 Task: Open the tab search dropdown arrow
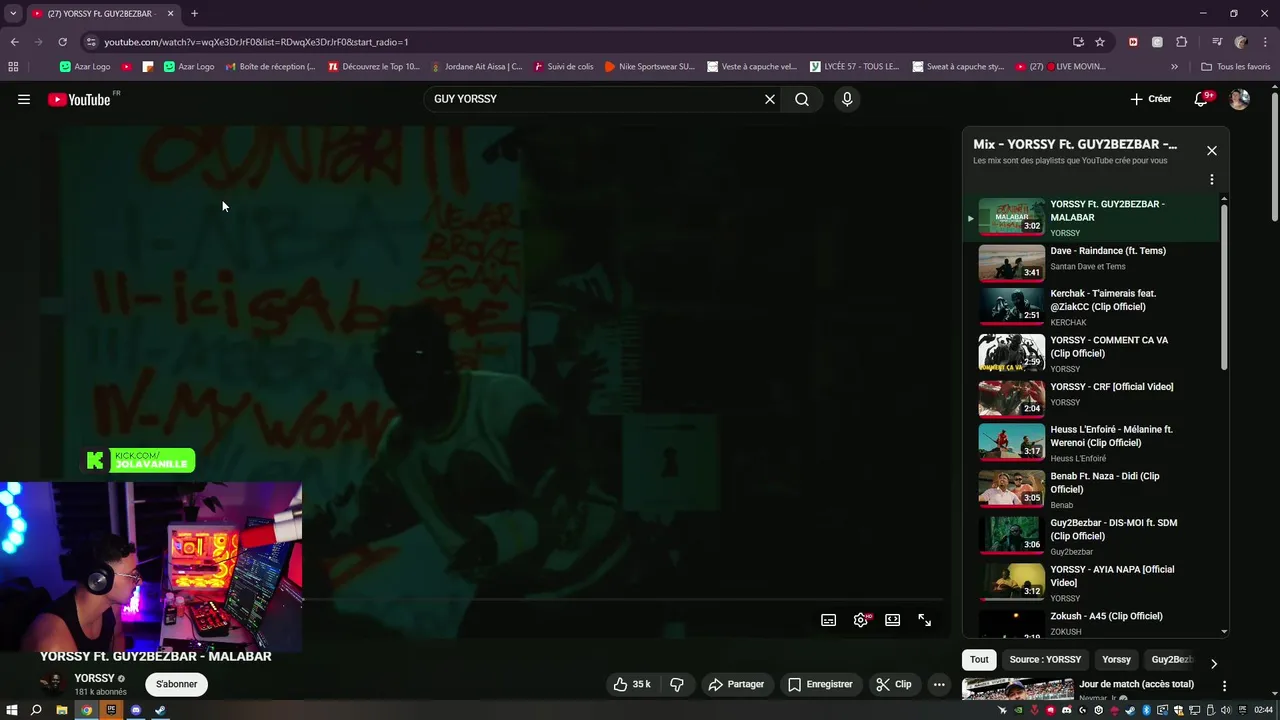13,14
